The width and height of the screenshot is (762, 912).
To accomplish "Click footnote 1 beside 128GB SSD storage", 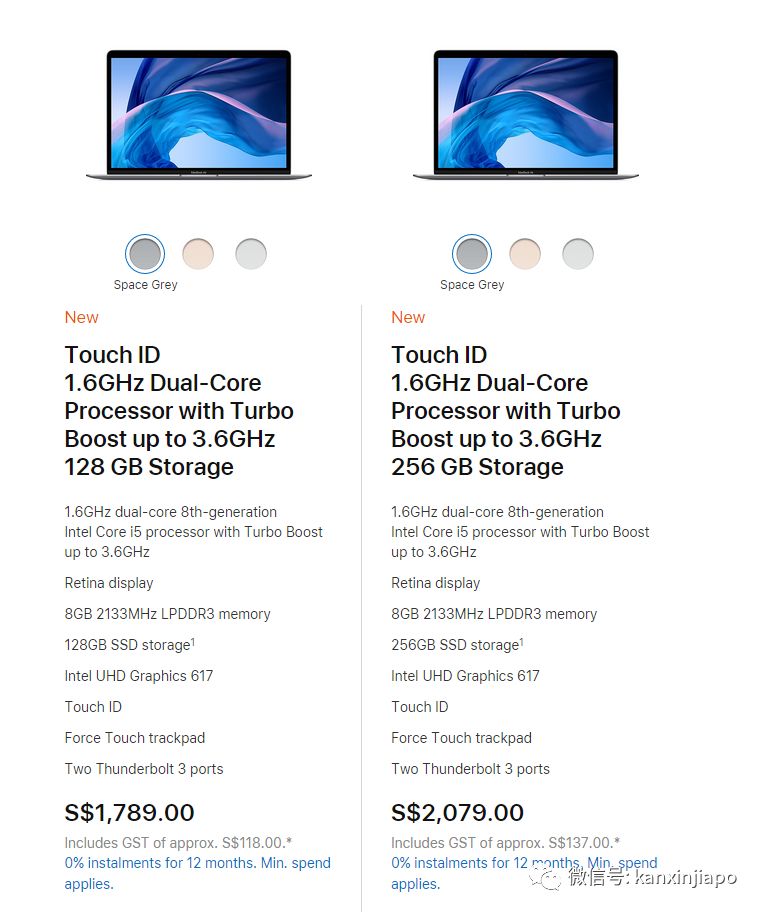I will click(192, 642).
